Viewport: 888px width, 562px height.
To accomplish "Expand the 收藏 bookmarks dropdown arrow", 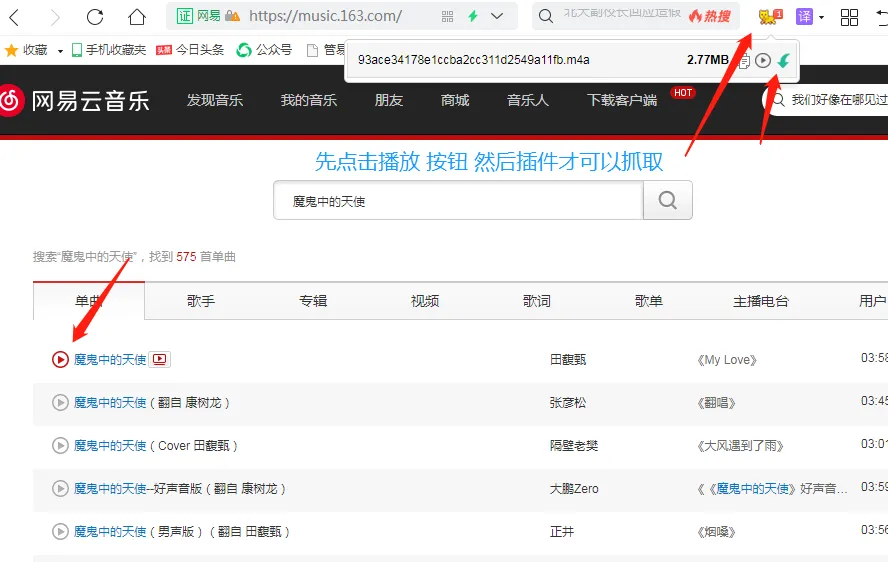I will [x=60, y=51].
